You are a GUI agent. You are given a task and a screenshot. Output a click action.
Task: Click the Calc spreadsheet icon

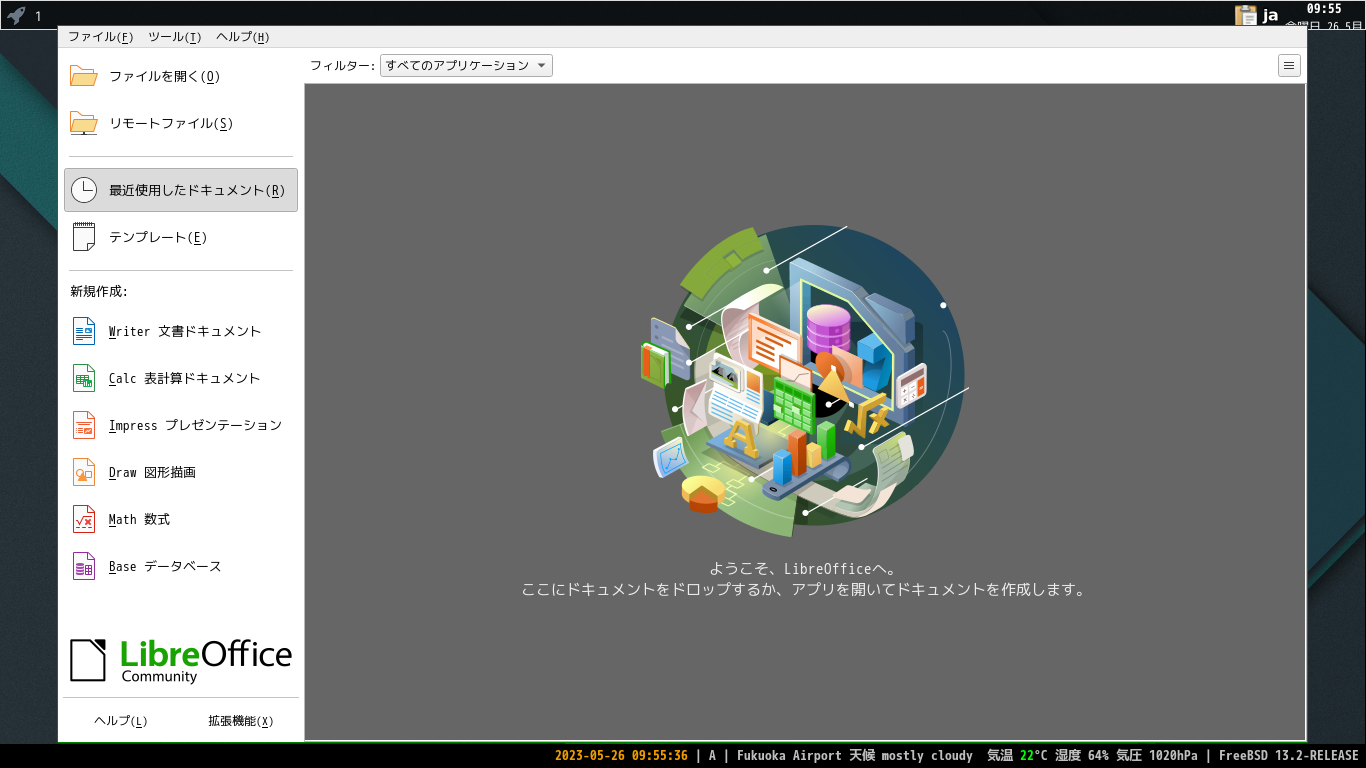(84, 378)
